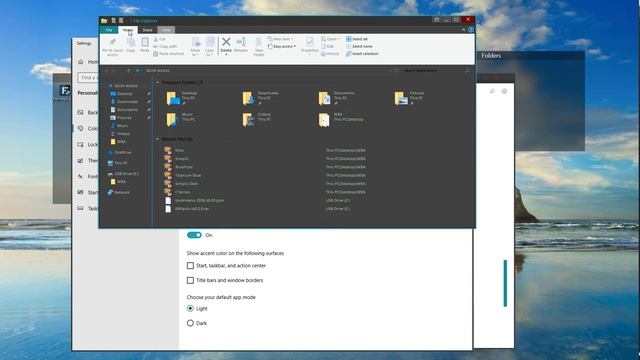The height and width of the screenshot is (360, 640).
Task: Switch to the View ribbon tab
Action: [x=166, y=30]
